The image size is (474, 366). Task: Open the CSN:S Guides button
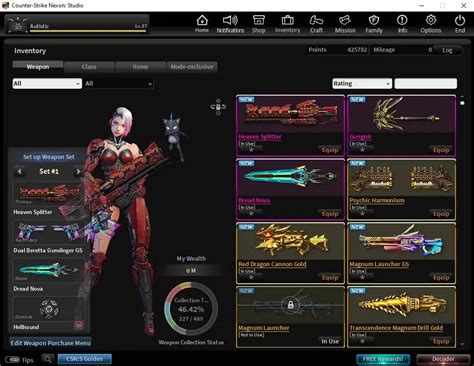pos(85,359)
